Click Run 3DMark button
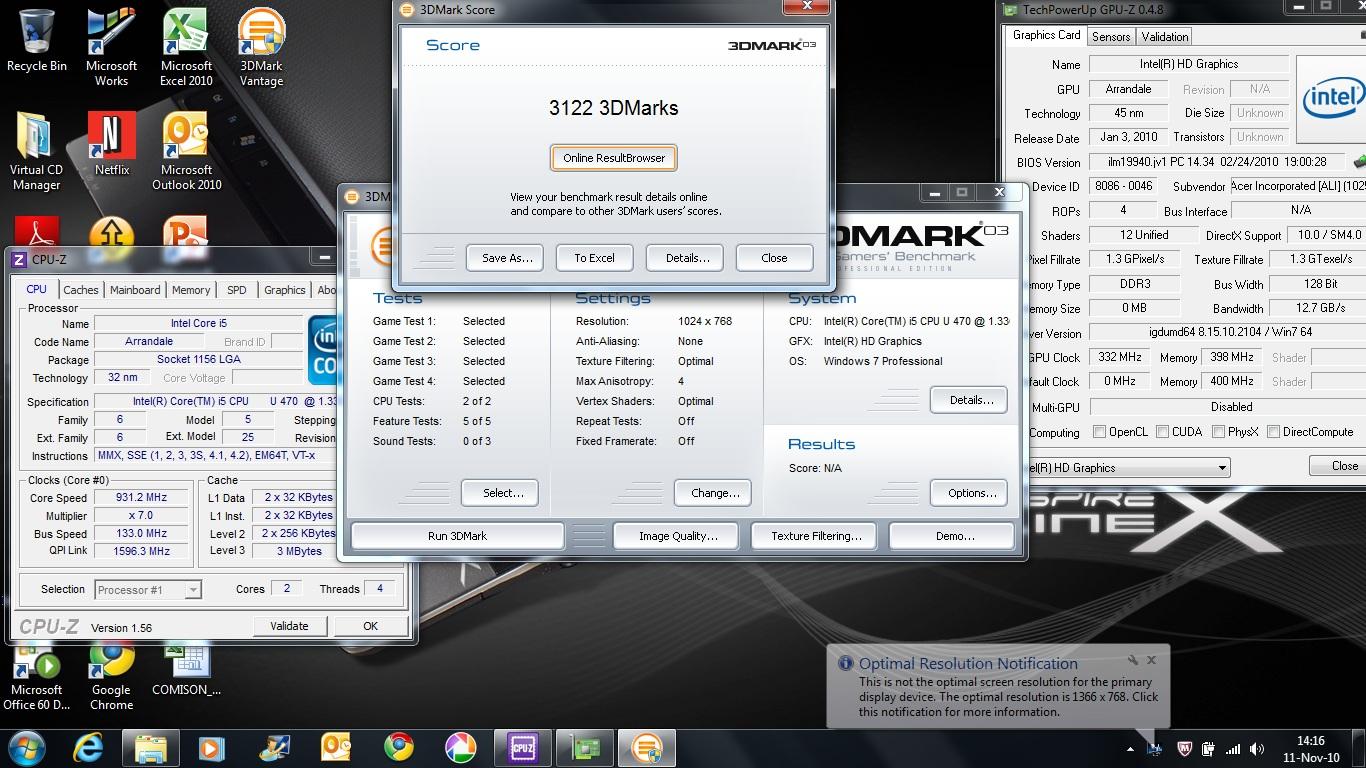This screenshot has height=768, width=1366. tap(457, 536)
